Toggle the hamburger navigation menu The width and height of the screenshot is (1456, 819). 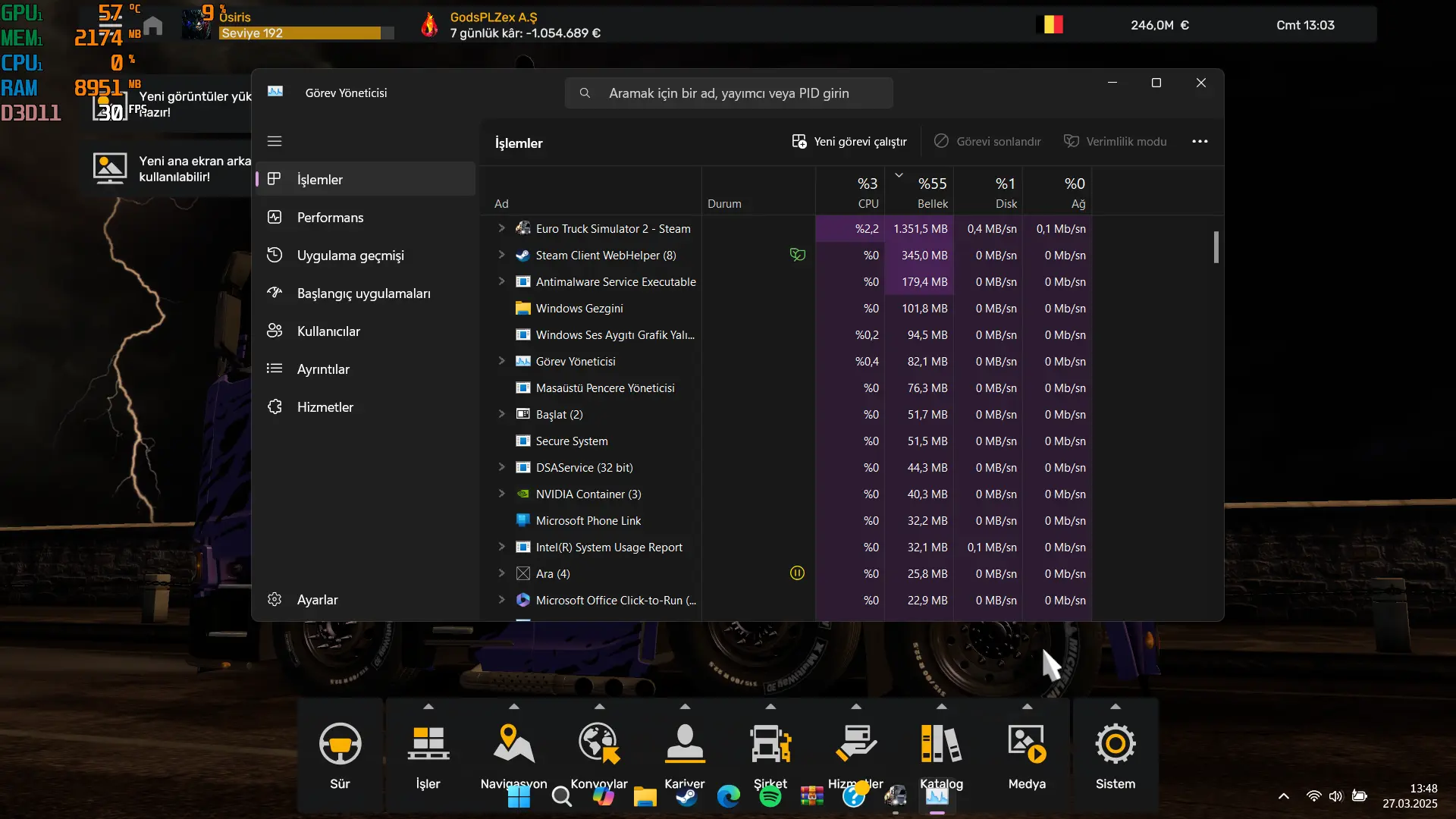click(x=275, y=142)
